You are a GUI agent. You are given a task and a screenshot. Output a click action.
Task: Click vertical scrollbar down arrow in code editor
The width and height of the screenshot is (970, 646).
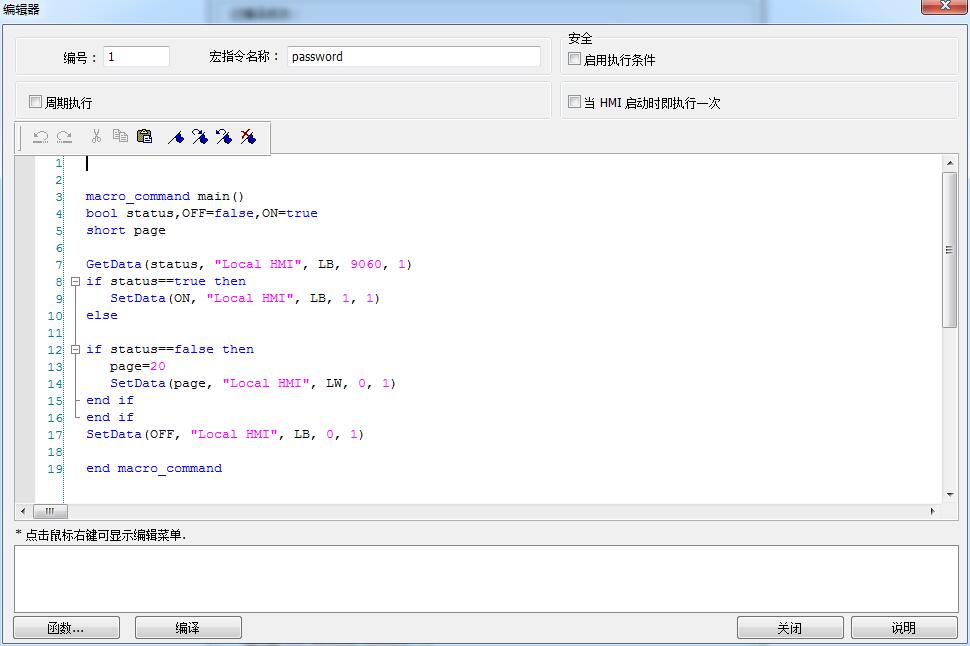point(950,494)
